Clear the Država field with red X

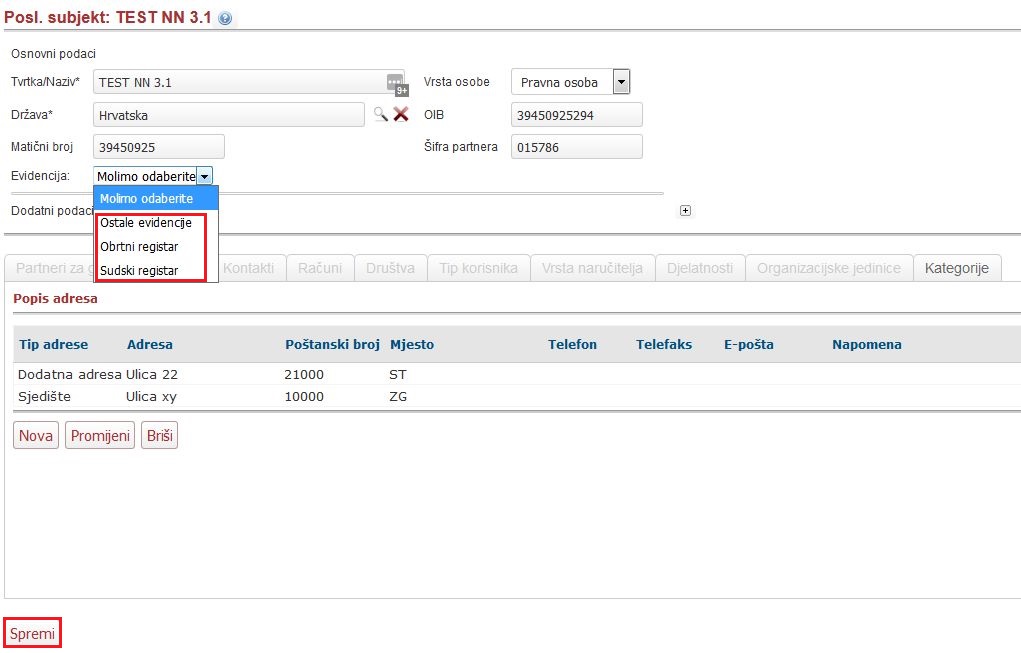coord(401,114)
